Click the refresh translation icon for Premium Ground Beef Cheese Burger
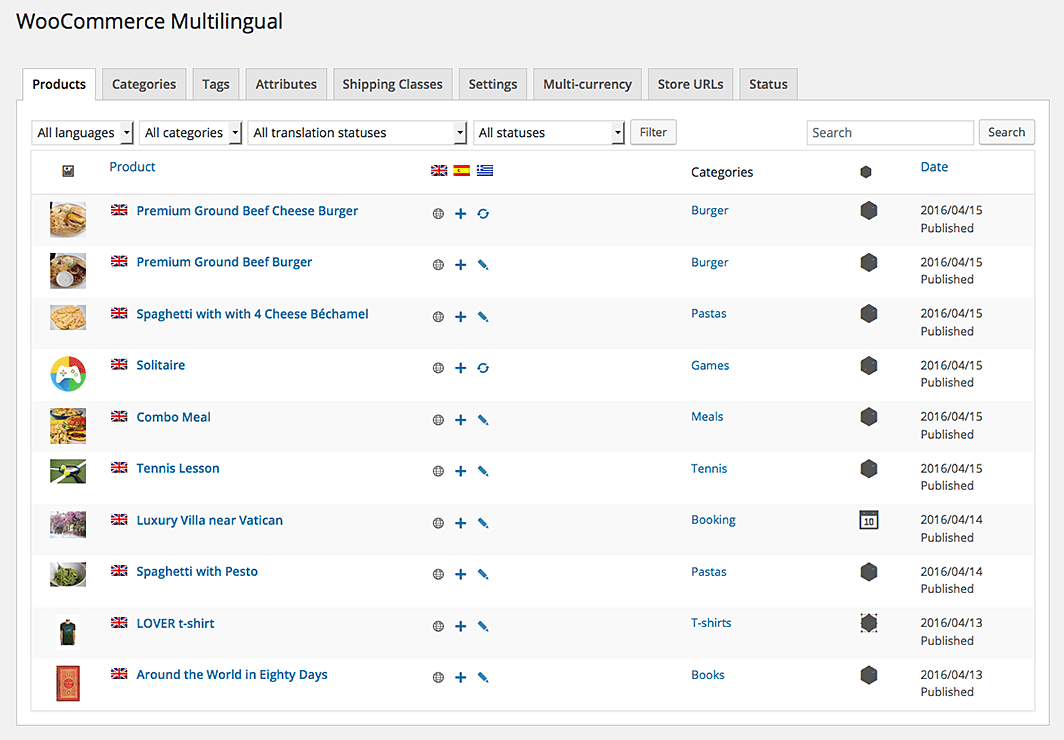Viewport: 1064px width, 740px height. 483,213
